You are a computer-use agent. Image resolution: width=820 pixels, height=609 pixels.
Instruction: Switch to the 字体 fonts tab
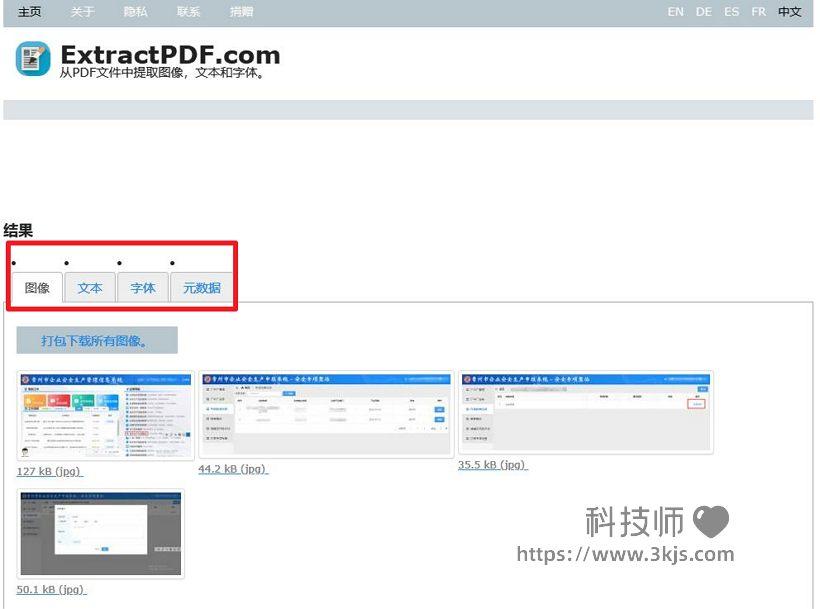click(143, 288)
